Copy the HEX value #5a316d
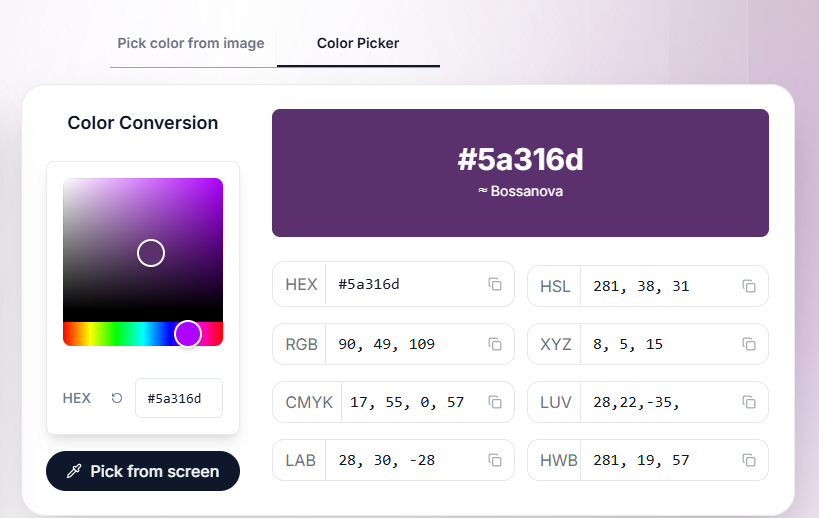819x518 pixels. 495,284
